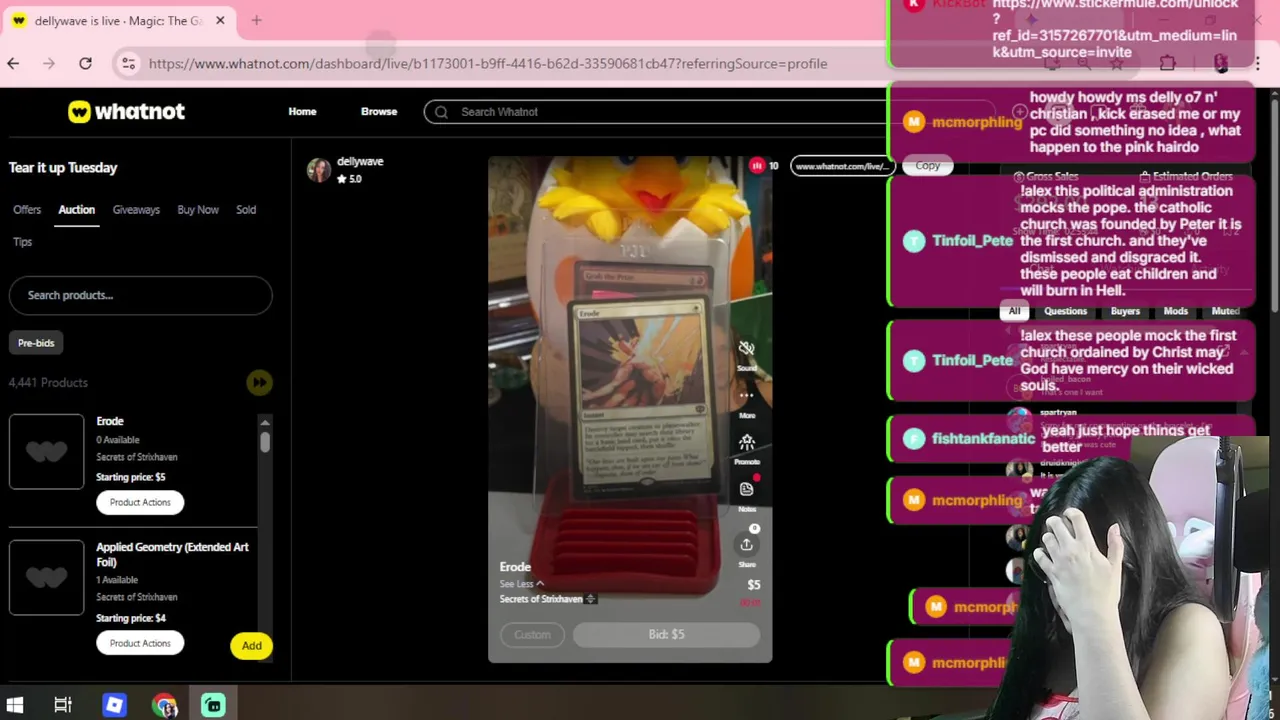Open the More options ellipsis on the stream
The width and height of the screenshot is (1280, 720).
point(746,396)
